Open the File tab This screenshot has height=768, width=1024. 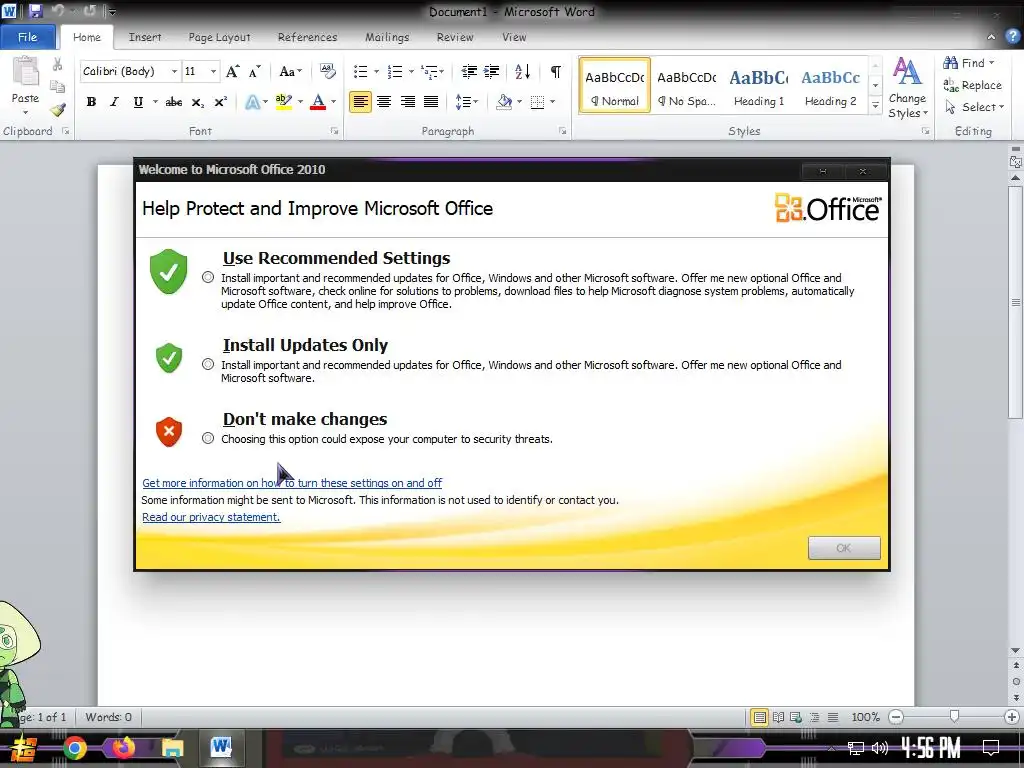tap(27, 37)
